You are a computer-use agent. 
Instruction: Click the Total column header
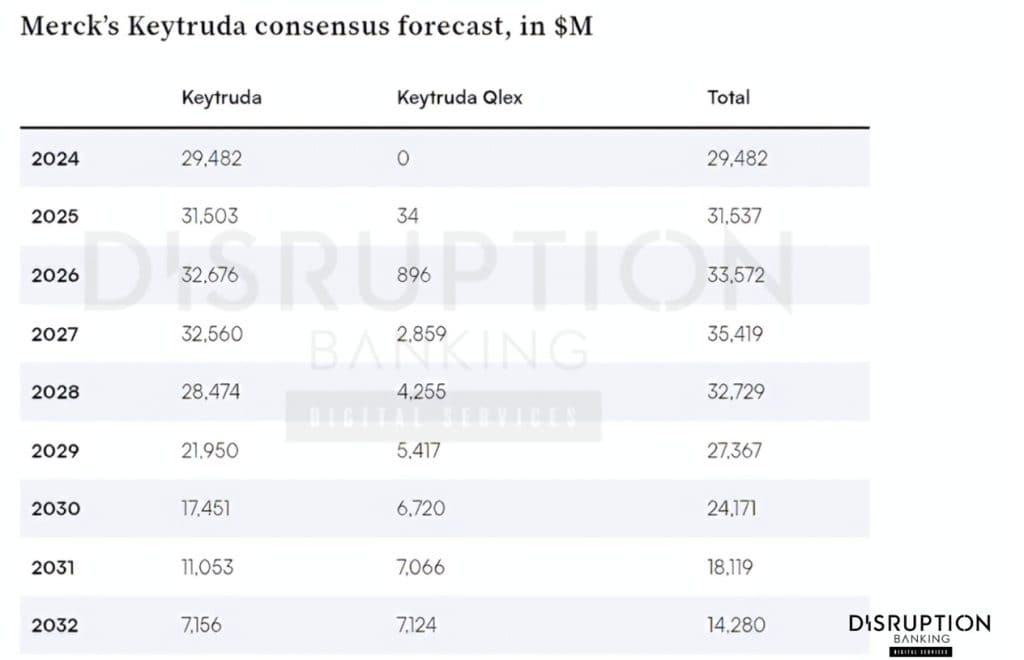coord(728,98)
